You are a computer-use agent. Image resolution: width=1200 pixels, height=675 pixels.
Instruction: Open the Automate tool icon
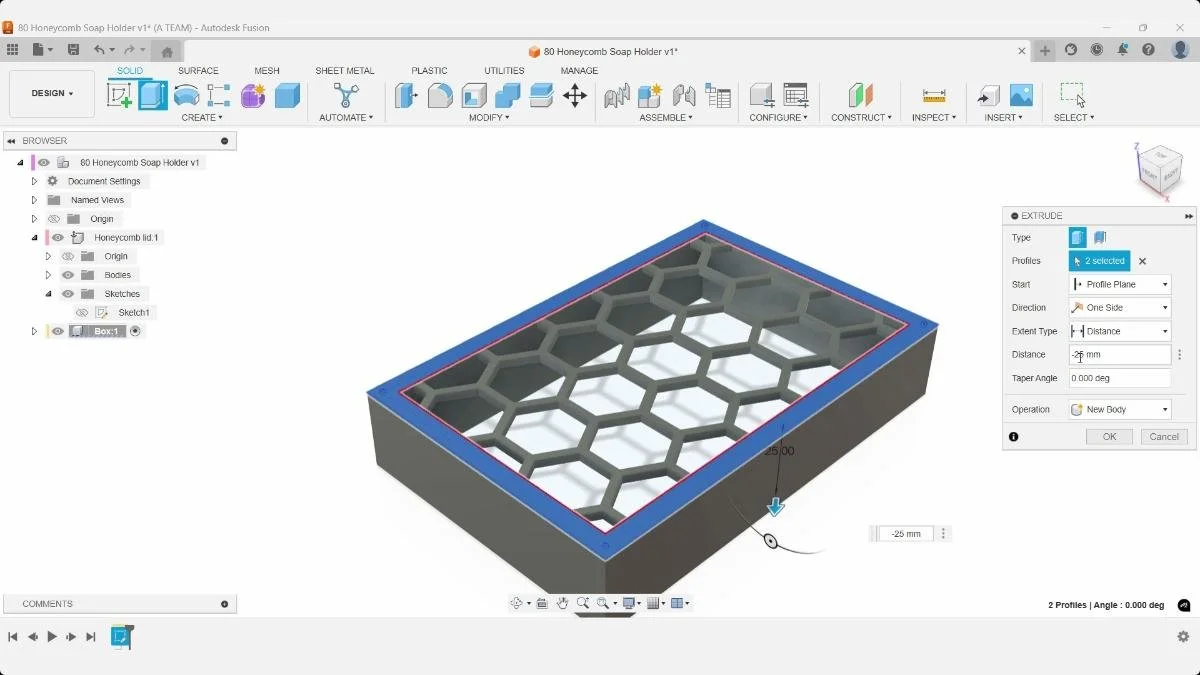(346, 95)
